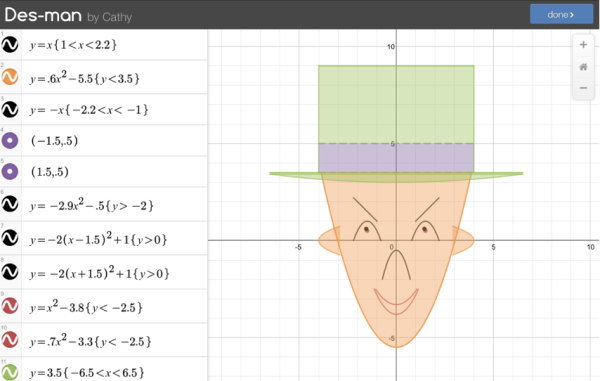Toggle visibility of y=x{1<x<2.2} curve
This screenshot has height=381, width=600.
(x=10, y=45)
